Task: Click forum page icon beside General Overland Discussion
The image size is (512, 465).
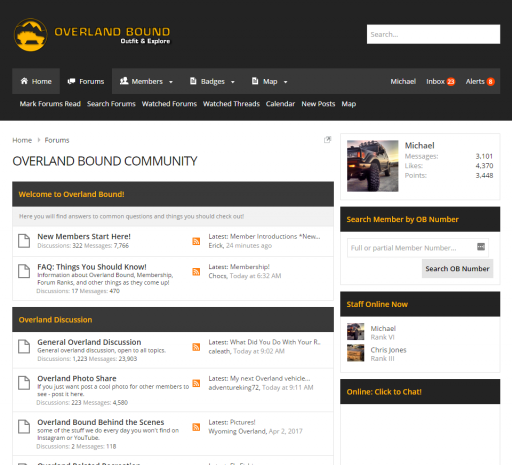Action: [x=24, y=346]
